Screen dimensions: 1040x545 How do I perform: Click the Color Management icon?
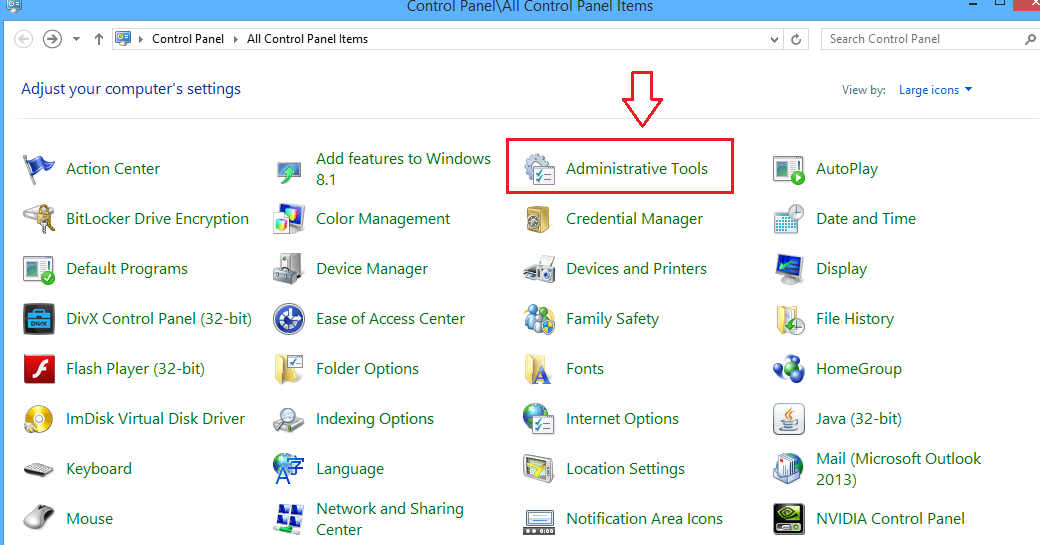tap(289, 219)
